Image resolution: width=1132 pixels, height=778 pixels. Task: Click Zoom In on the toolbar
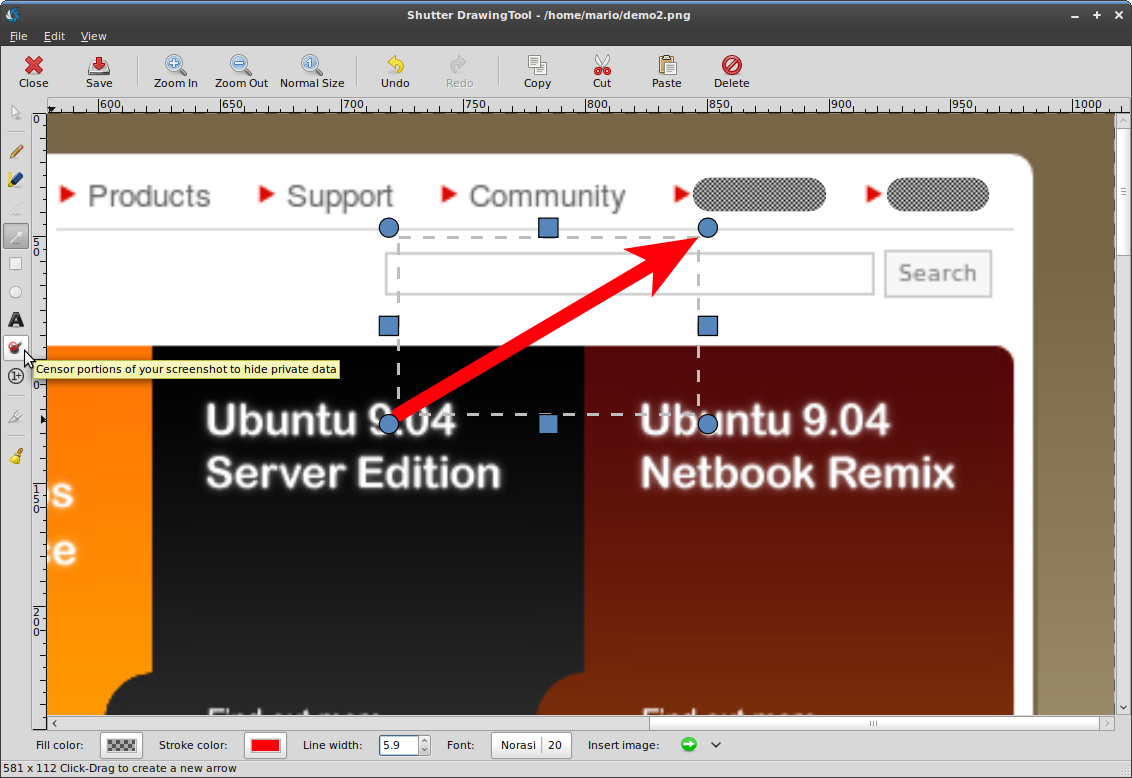click(x=175, y=72)
